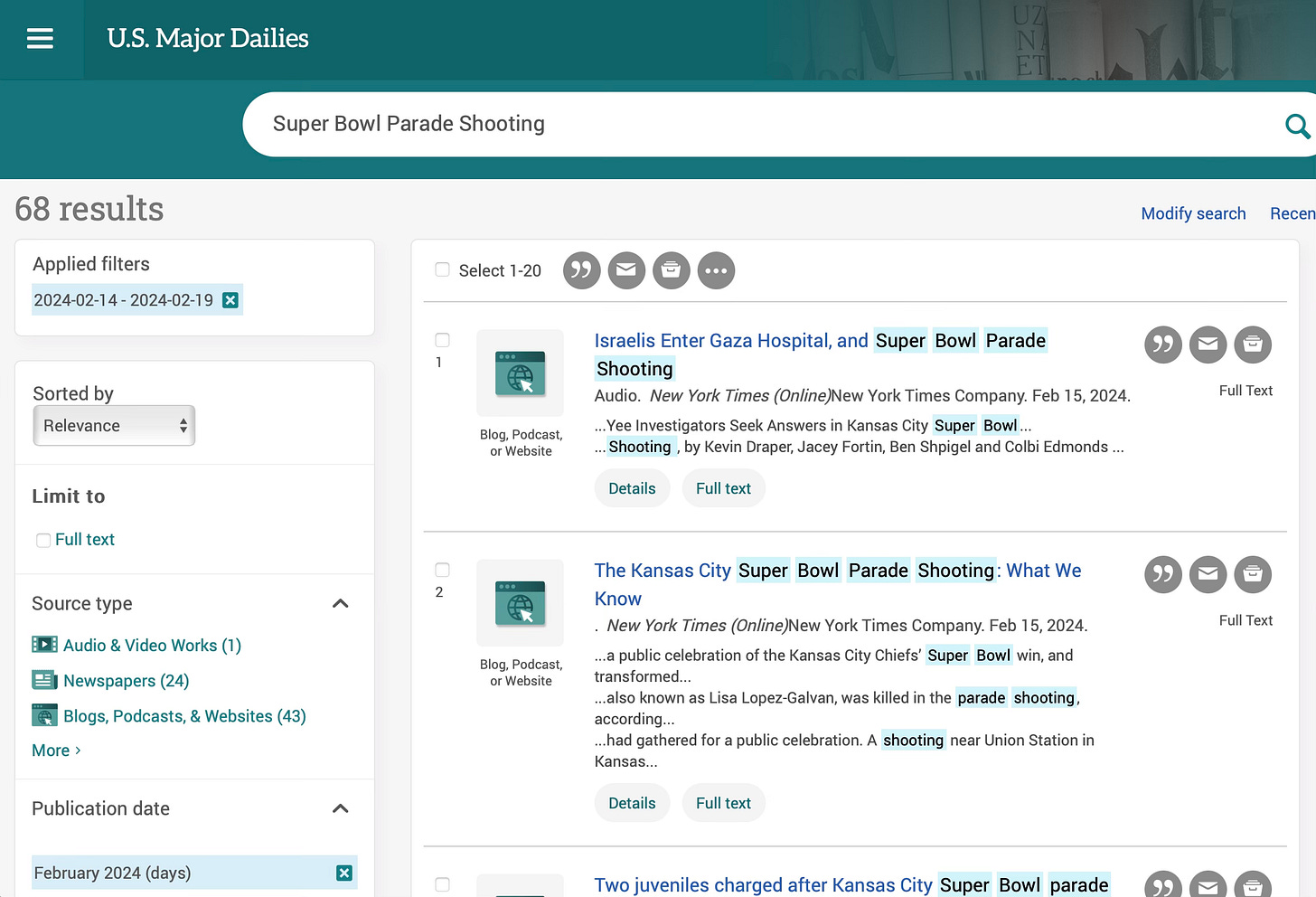Click the Audio & Video Works film icon
Viewport: 1316px width, 897px height.
[44, 645]
